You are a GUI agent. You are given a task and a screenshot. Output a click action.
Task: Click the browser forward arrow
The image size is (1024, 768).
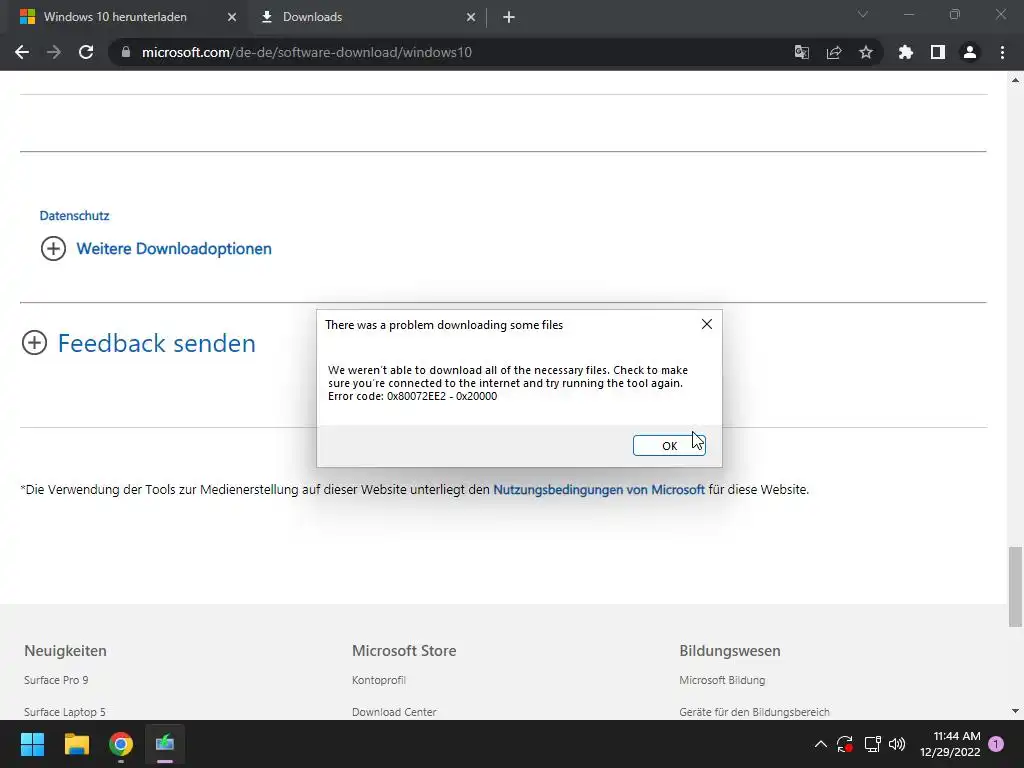pos(54,52)
